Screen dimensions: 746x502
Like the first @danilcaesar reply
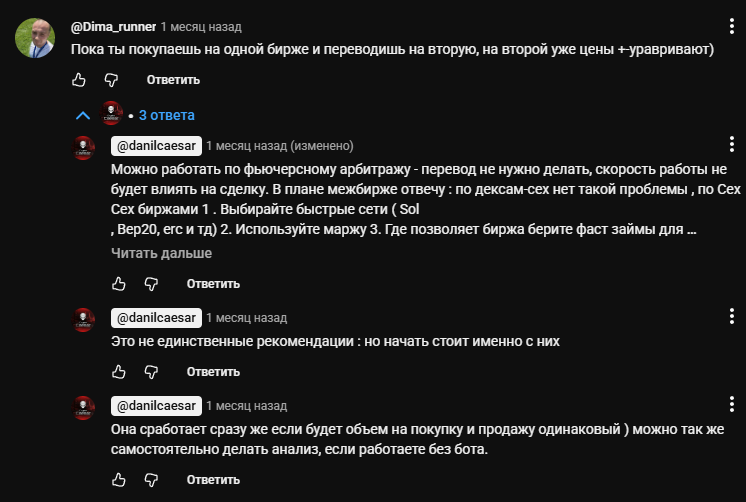pos(119,284)
